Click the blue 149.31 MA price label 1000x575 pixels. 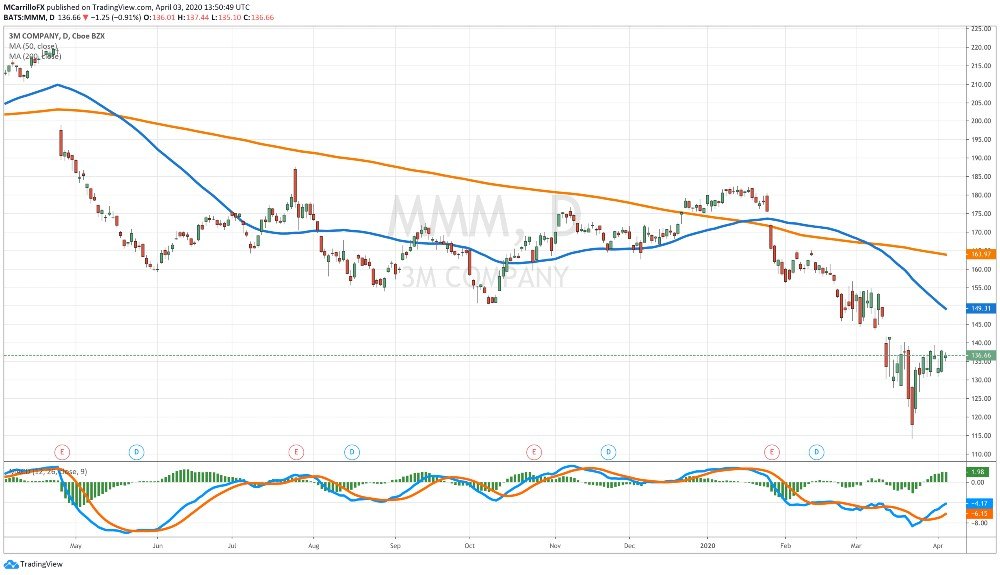(x=981, y=309)
